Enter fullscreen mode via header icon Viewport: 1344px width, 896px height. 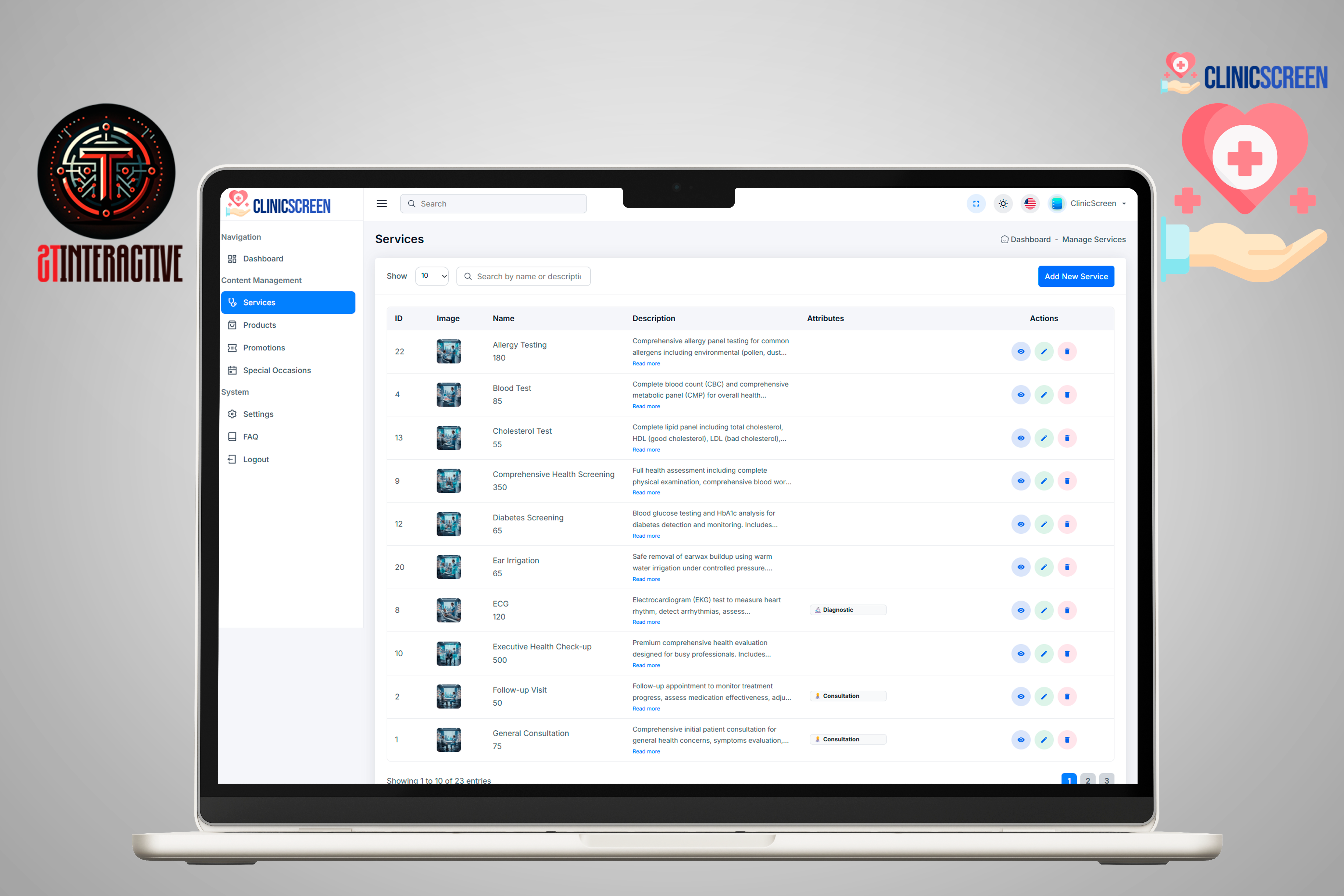[x=976, y=204]
